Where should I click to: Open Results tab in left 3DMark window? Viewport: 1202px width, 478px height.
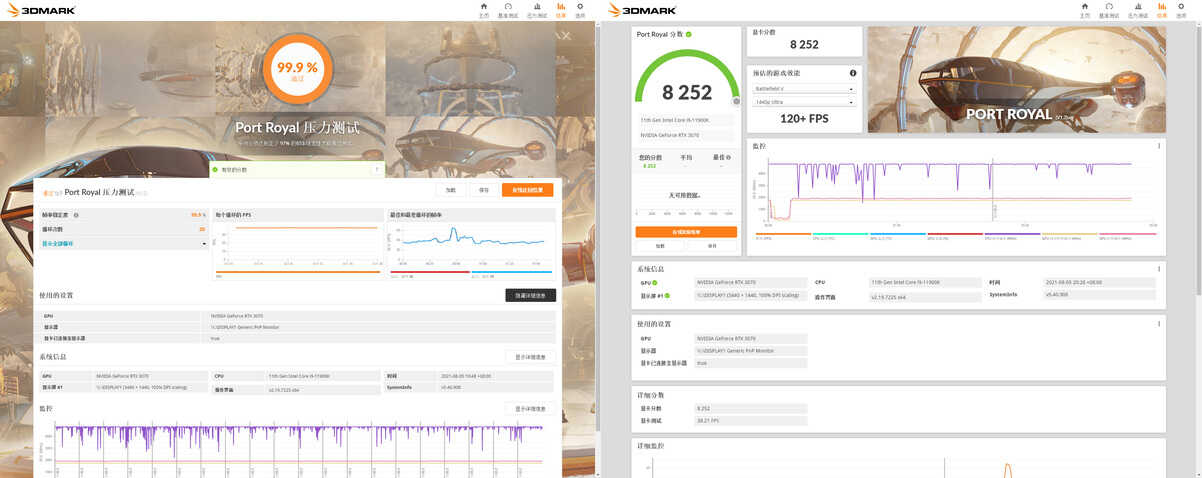561,10
